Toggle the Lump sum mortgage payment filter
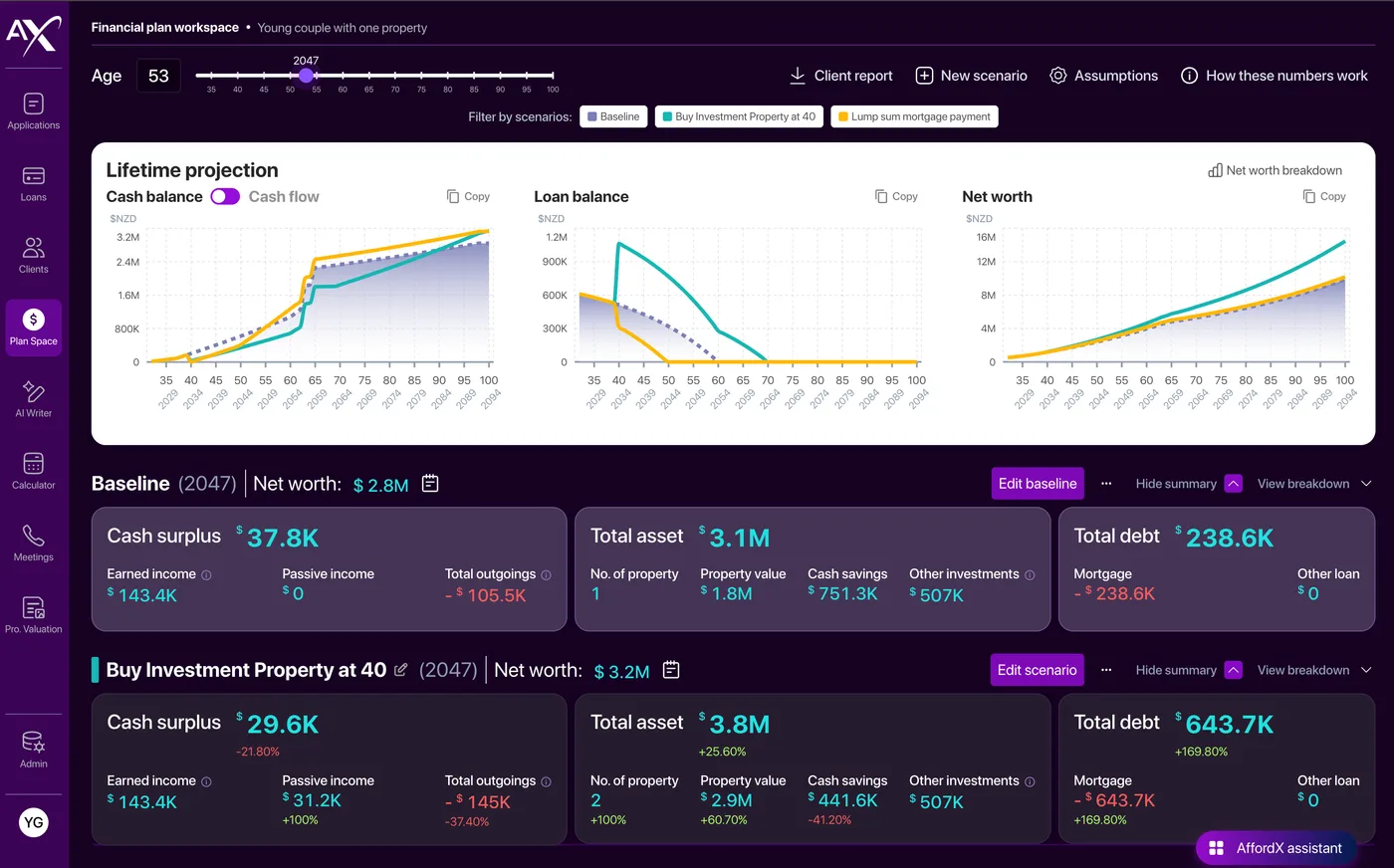This screenshot has height=868, width=1394. coord(914,116)
